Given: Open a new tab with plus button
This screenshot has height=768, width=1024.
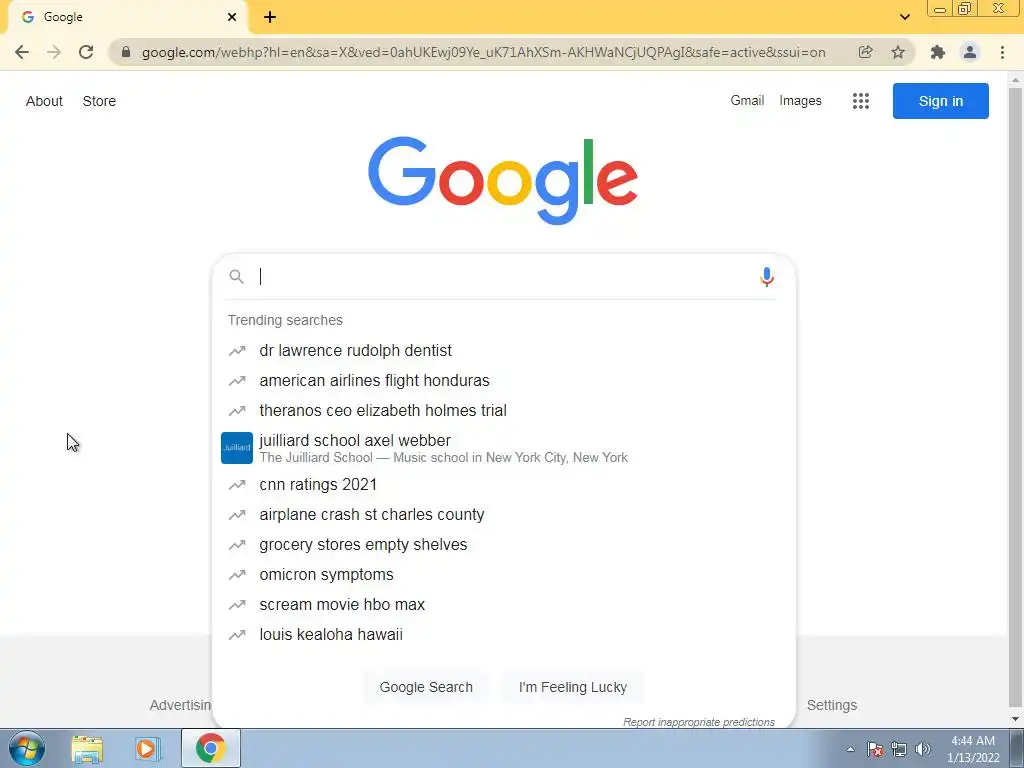Looking at the screenshot, I should [x=270, y=17].
